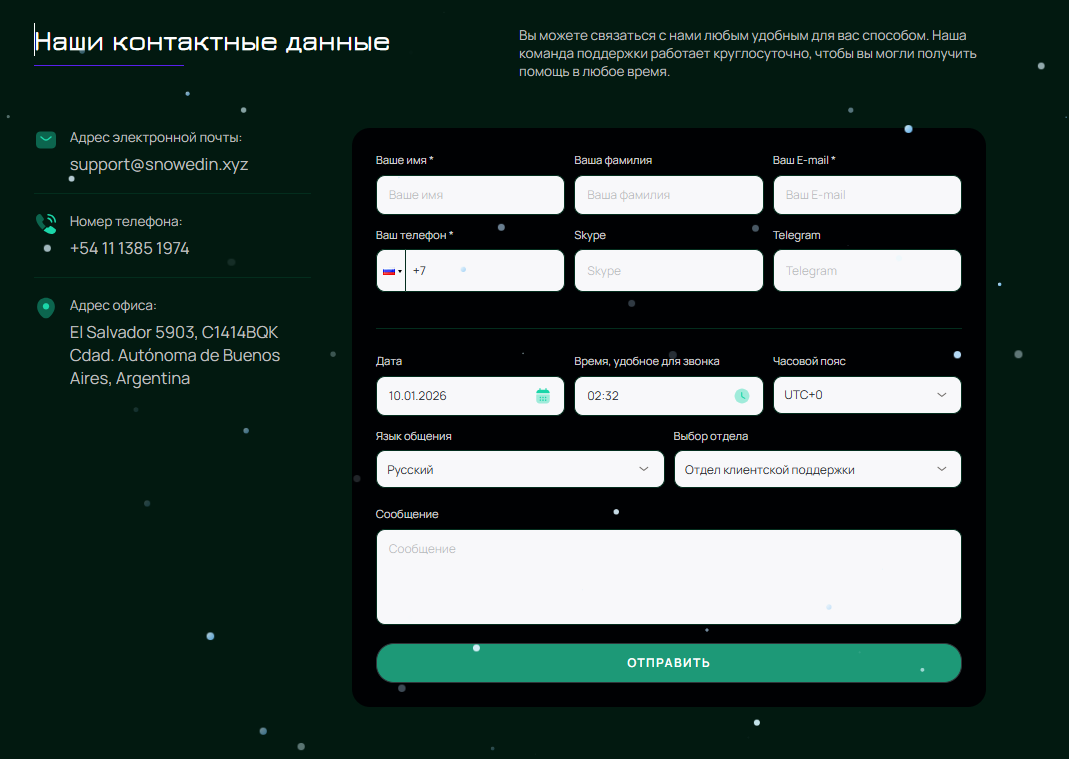Click the label Выбор отдела
The image size is (1069, 759).
pyautogui.click(x=710, y=436)
